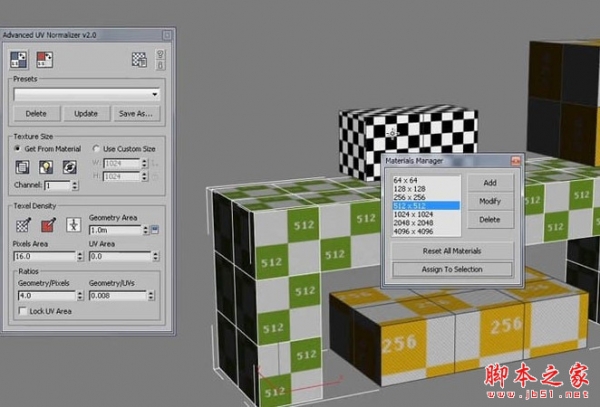The width and height of the screenshot is (600, 407).
Task: Click the Pixels Area spinner arrows
Action: (x=80, y=256)
